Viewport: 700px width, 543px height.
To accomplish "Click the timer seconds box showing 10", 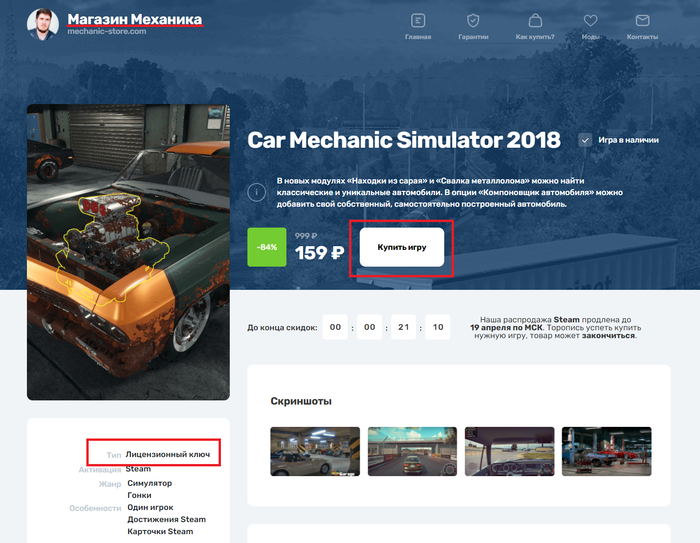I will tap(438, 327).
